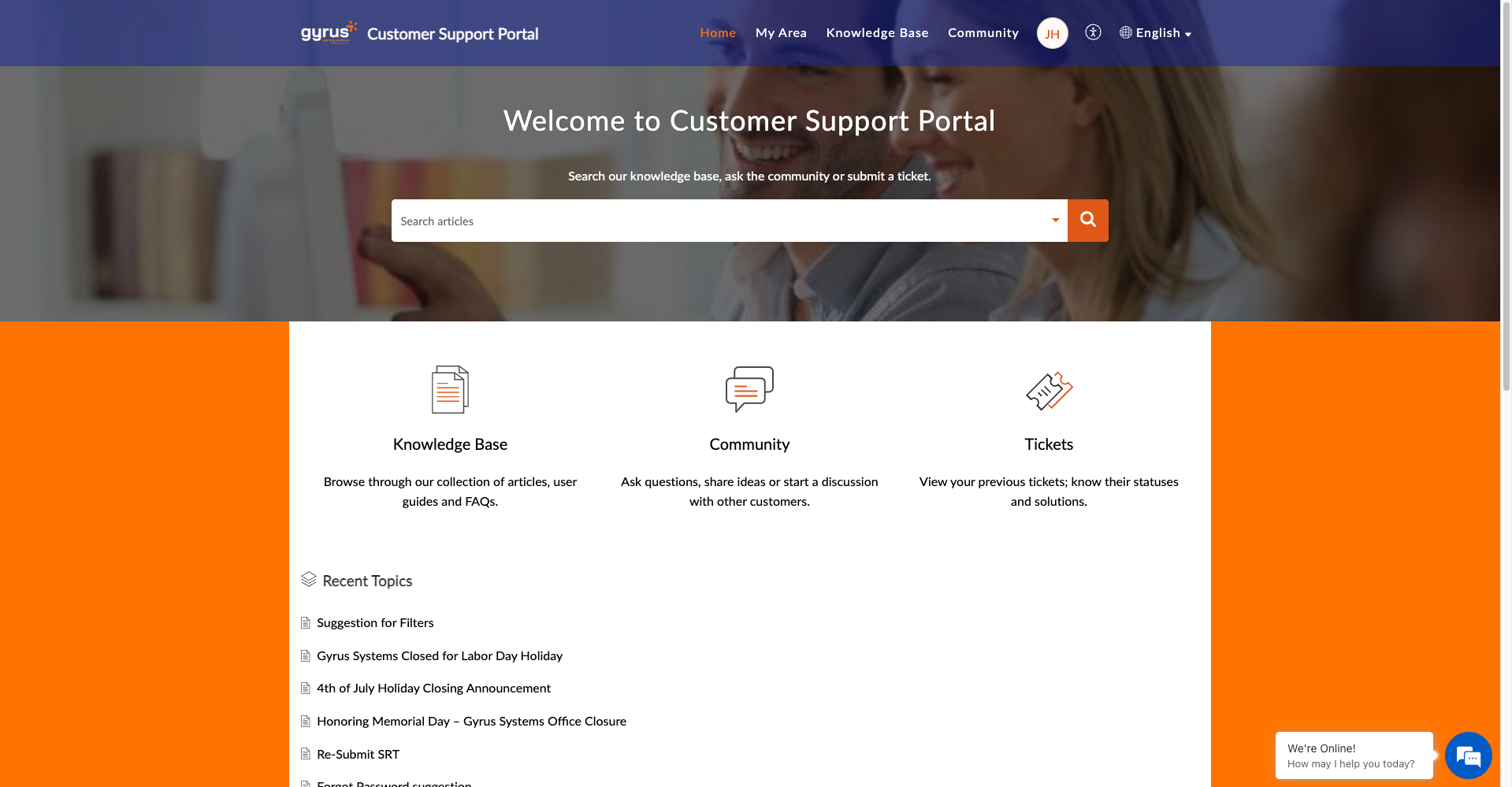Viewport: 1512px width, 787px height.
Task: Expand the search articles dropdown arrow
Action: pyautogui.click(x=1055, y=221)
